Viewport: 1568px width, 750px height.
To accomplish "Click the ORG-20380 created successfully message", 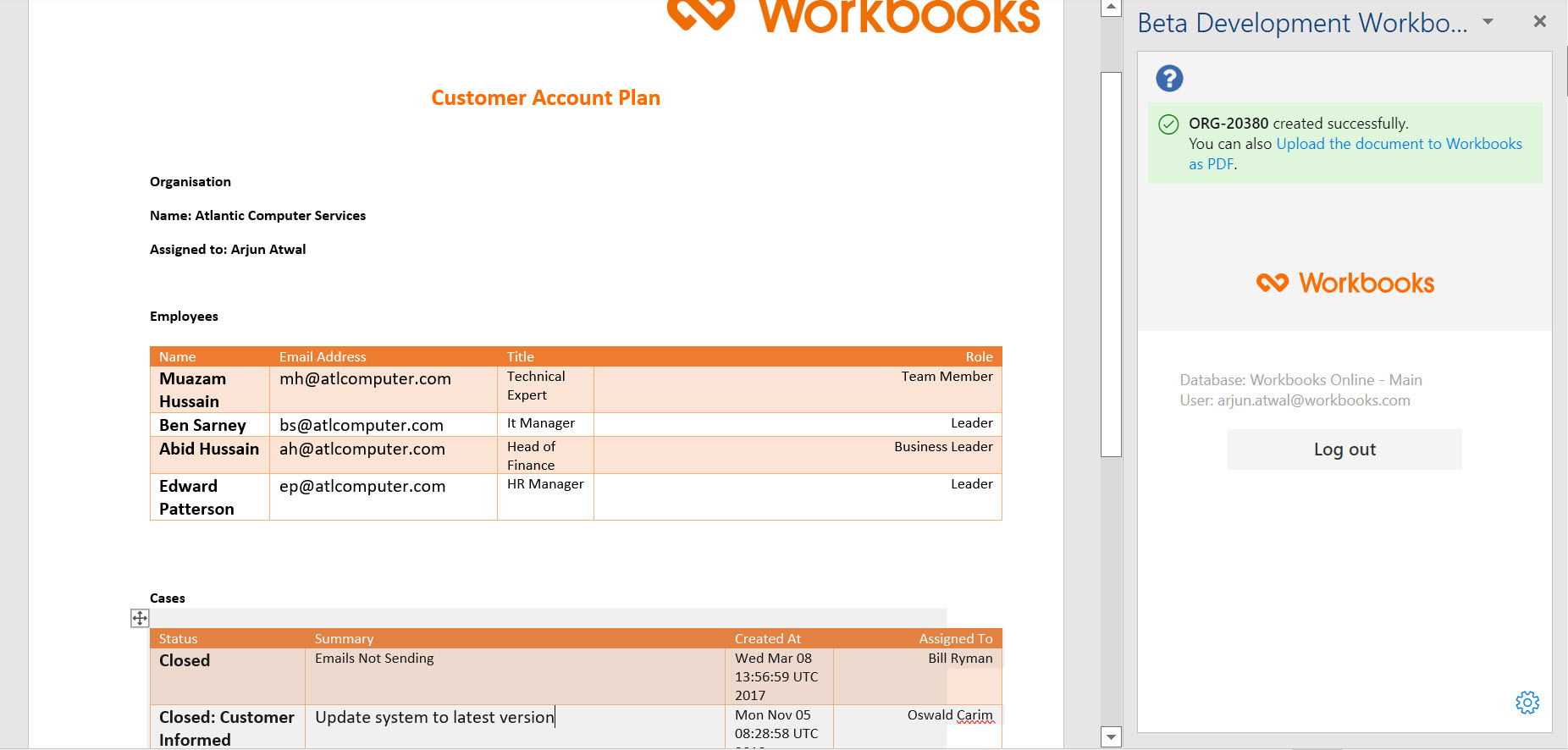I will click(1299, 124).
